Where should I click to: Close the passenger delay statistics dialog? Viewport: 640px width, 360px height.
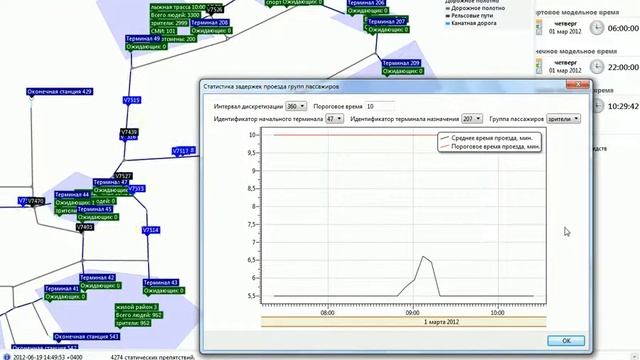(x=578, y=84)
